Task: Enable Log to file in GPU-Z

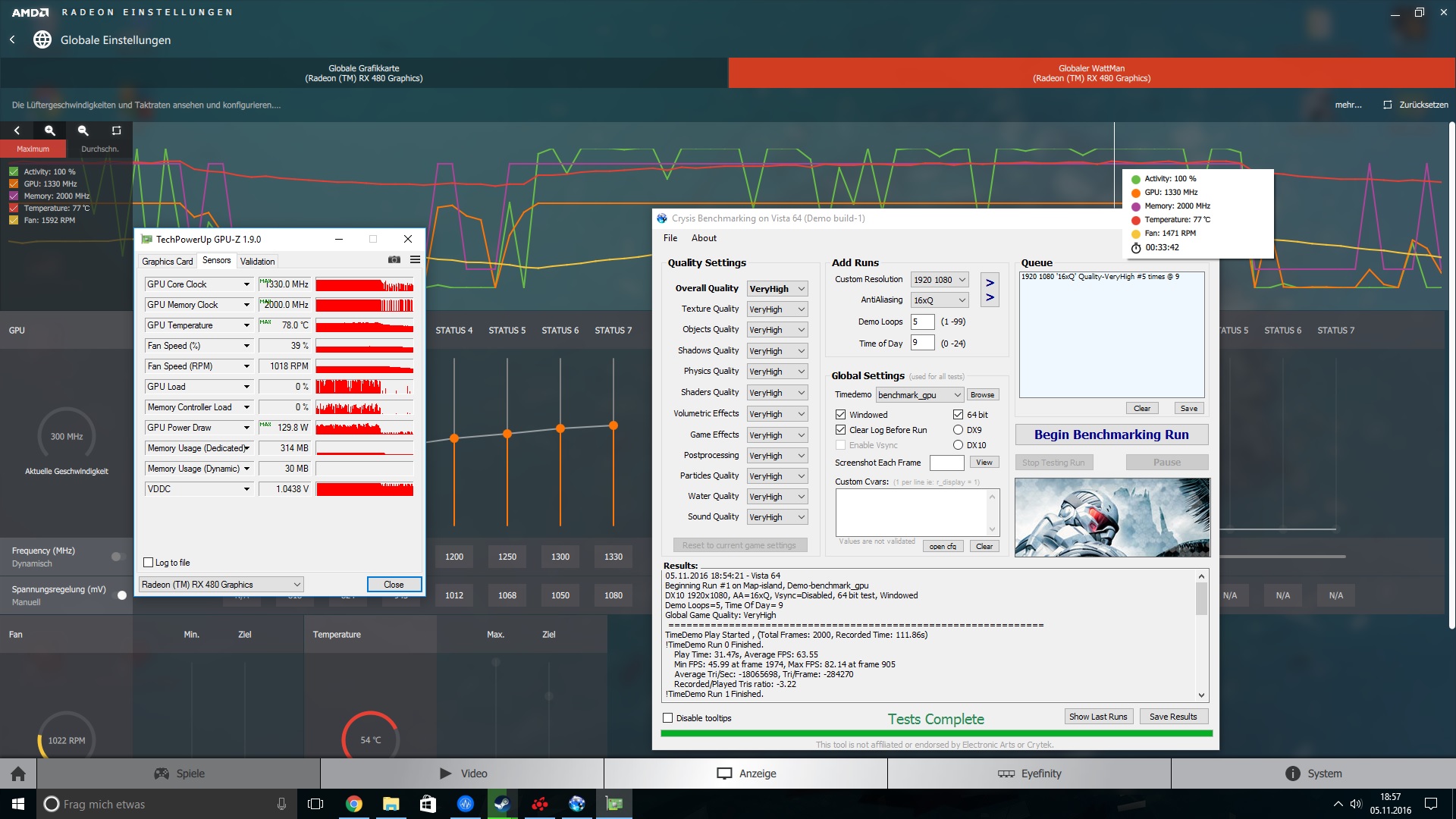Action: click(149, 563)
